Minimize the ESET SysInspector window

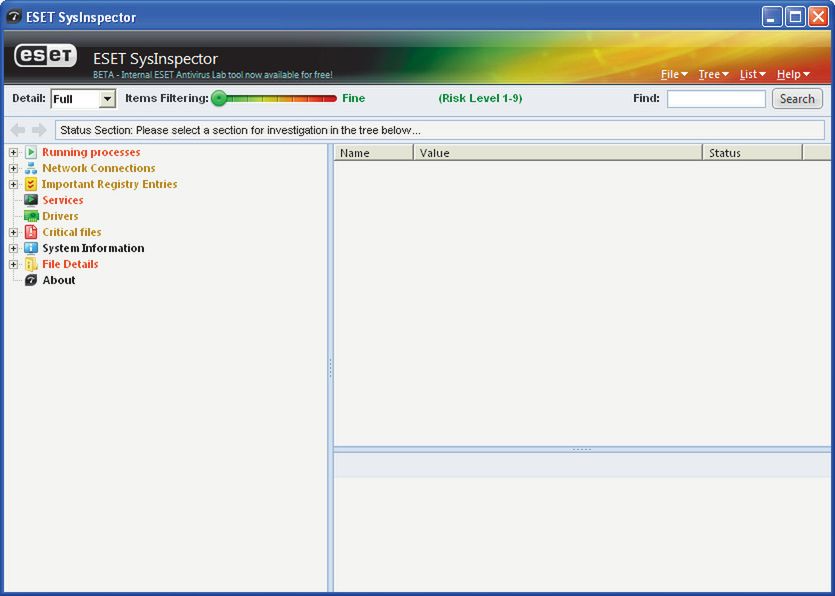pos(772,17)
